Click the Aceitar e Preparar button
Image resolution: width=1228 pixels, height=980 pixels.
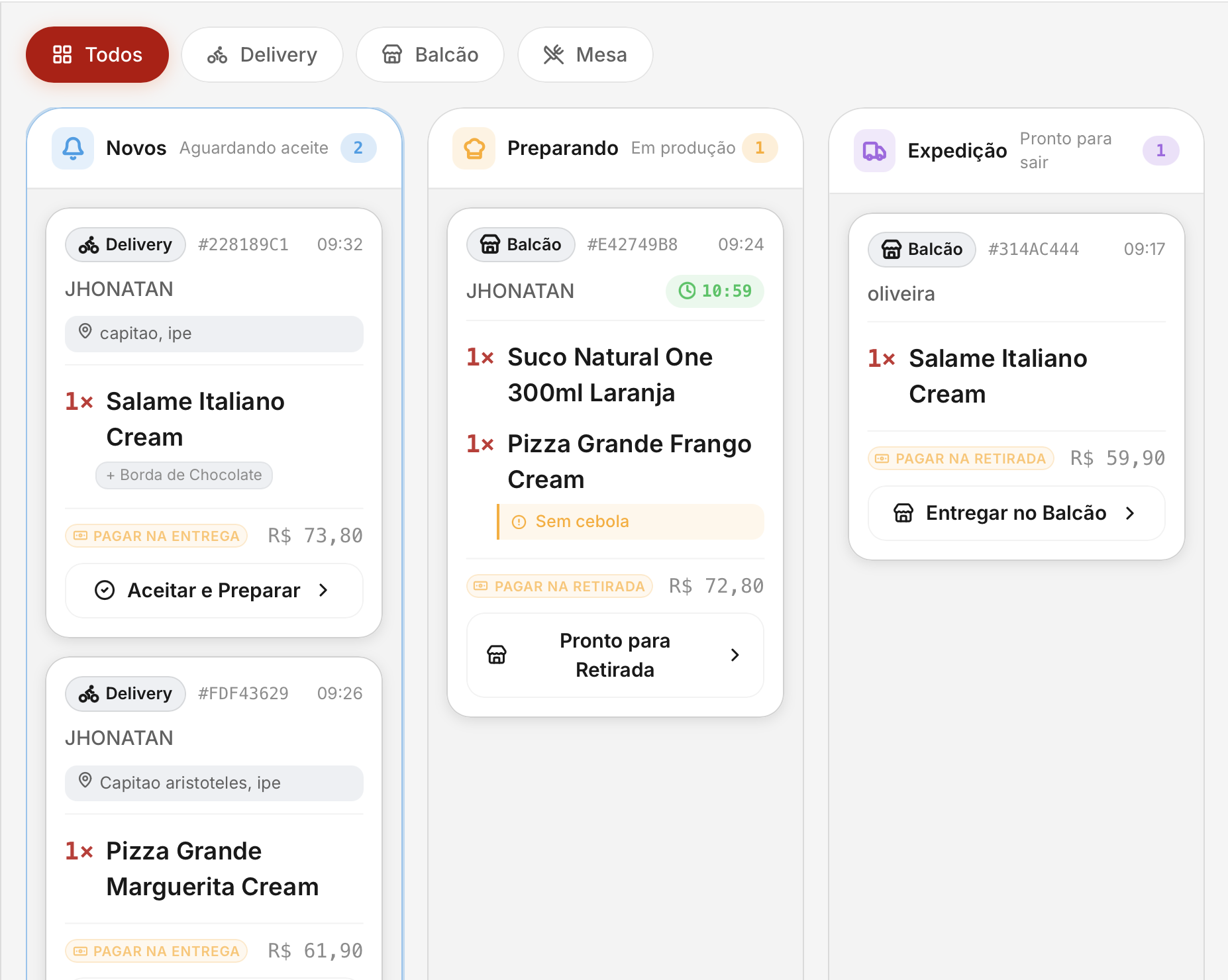(x=213, y=591)
